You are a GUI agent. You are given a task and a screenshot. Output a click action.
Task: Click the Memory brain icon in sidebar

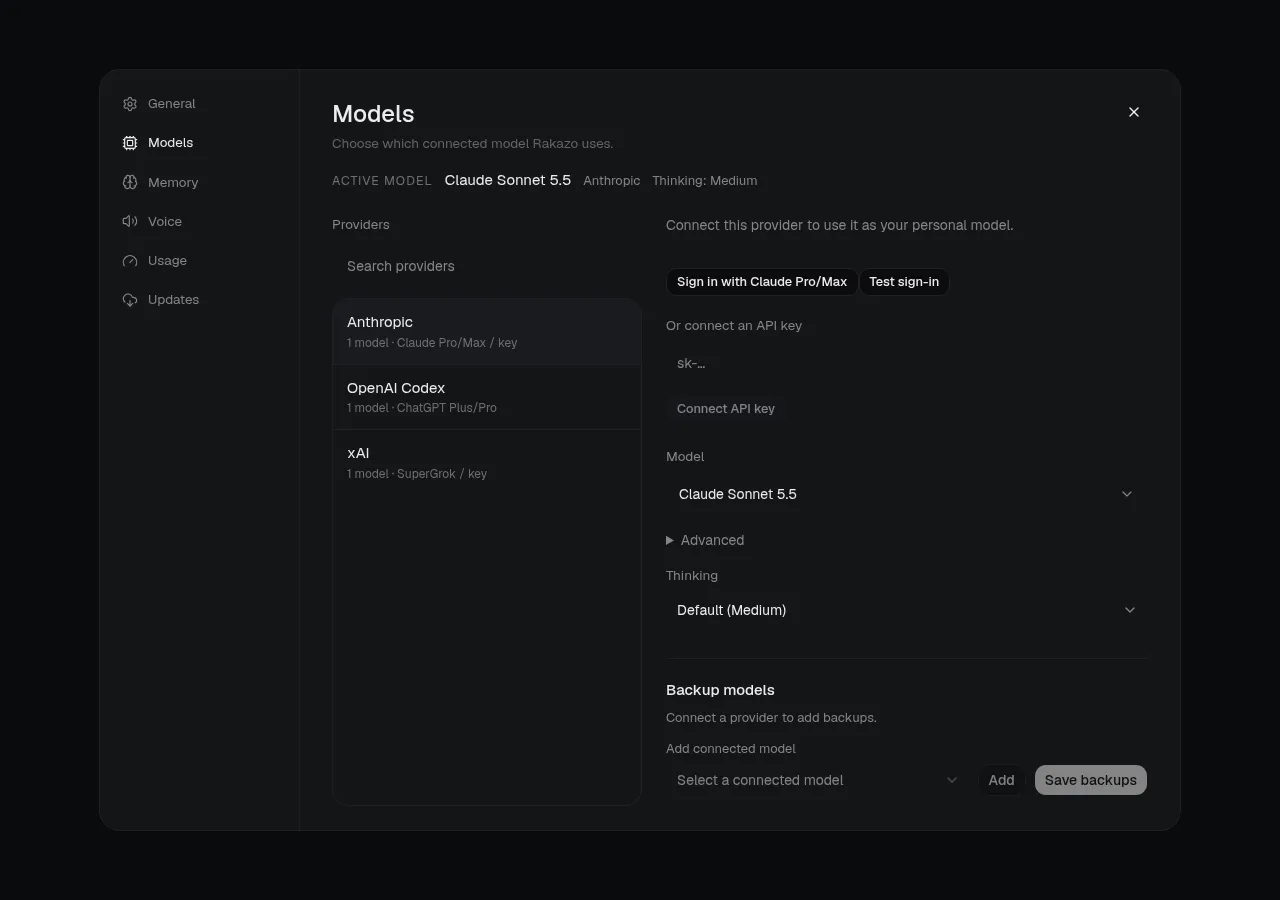tap(130, 182)
